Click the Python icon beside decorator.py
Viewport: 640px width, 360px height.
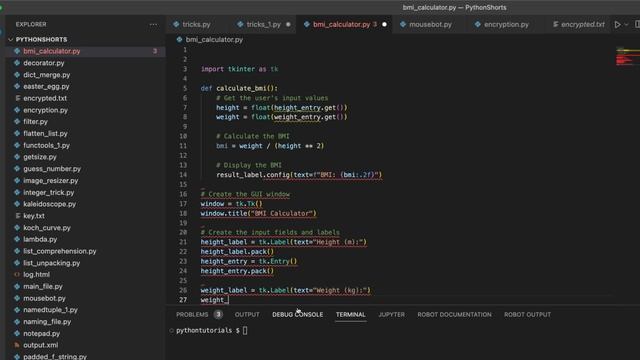(x=17, y=63)
